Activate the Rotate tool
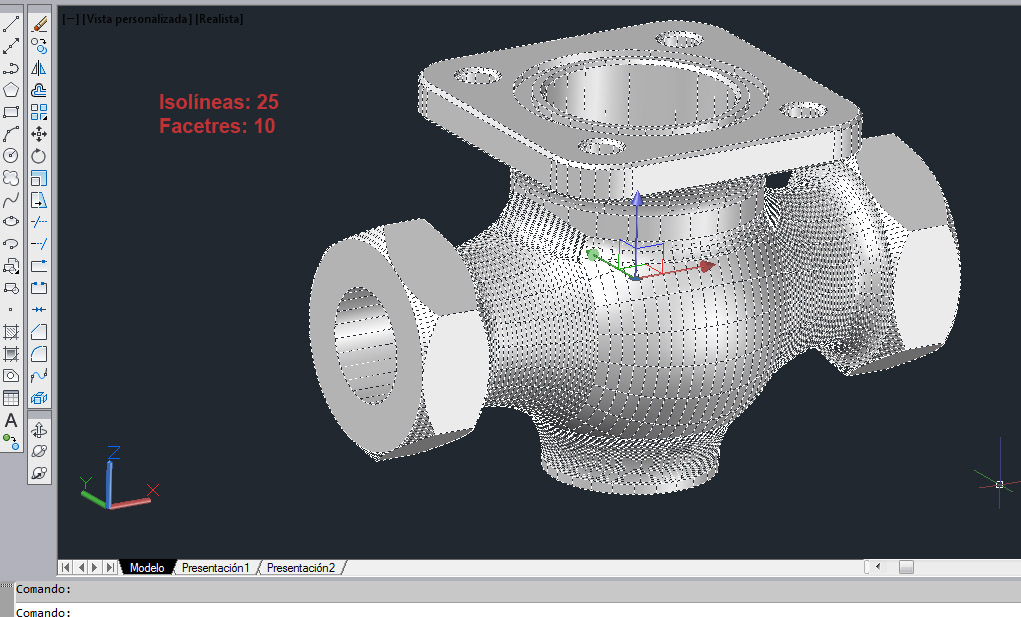Viewport: 1021px width, 617px height. (x=39, y=156)
